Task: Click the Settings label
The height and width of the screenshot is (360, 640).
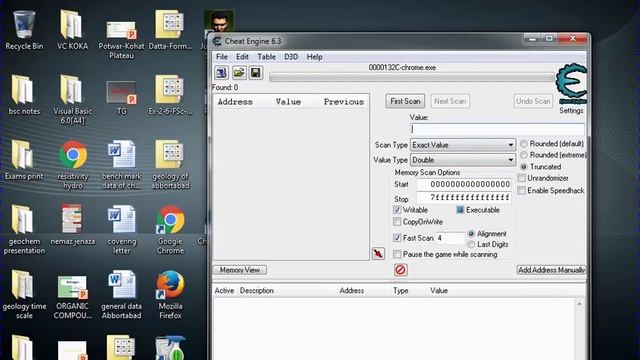Action: tap(571, 111)
